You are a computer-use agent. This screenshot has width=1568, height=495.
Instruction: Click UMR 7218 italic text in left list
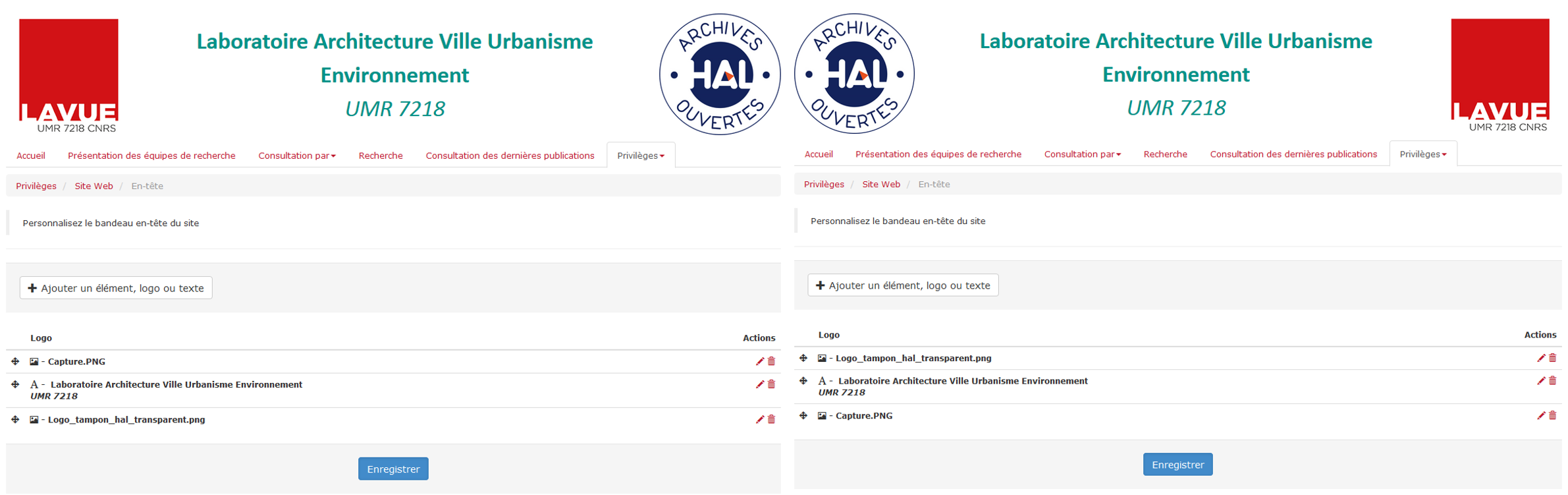(x=54, y=396)
